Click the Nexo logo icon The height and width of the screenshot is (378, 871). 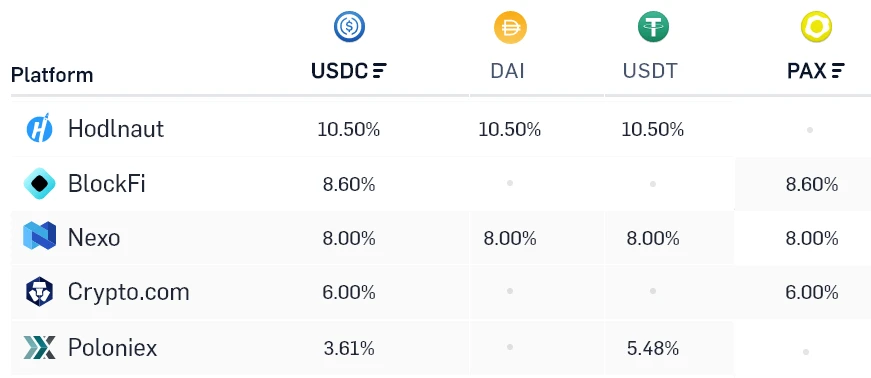[39, 236]
